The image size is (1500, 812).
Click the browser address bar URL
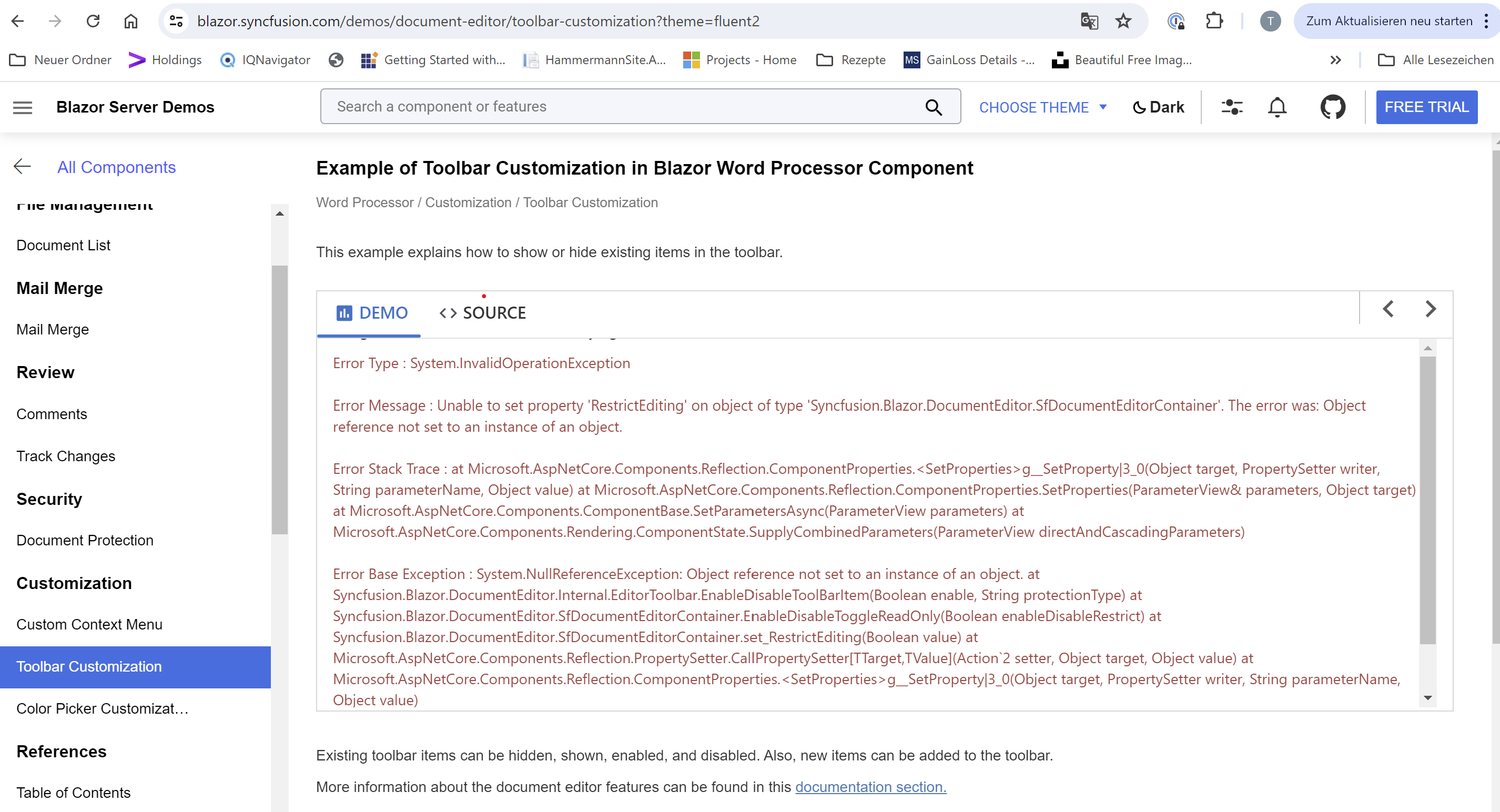coord(478,22)
